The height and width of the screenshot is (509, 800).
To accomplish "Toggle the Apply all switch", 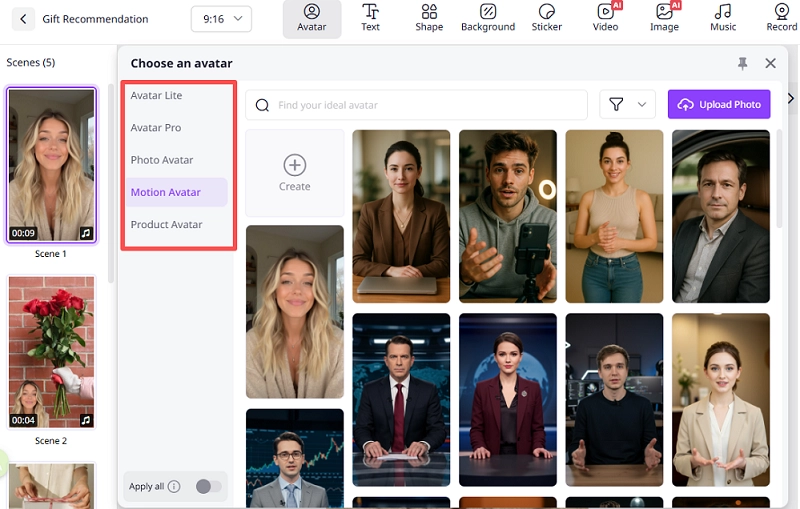I will tap(209, 487).
